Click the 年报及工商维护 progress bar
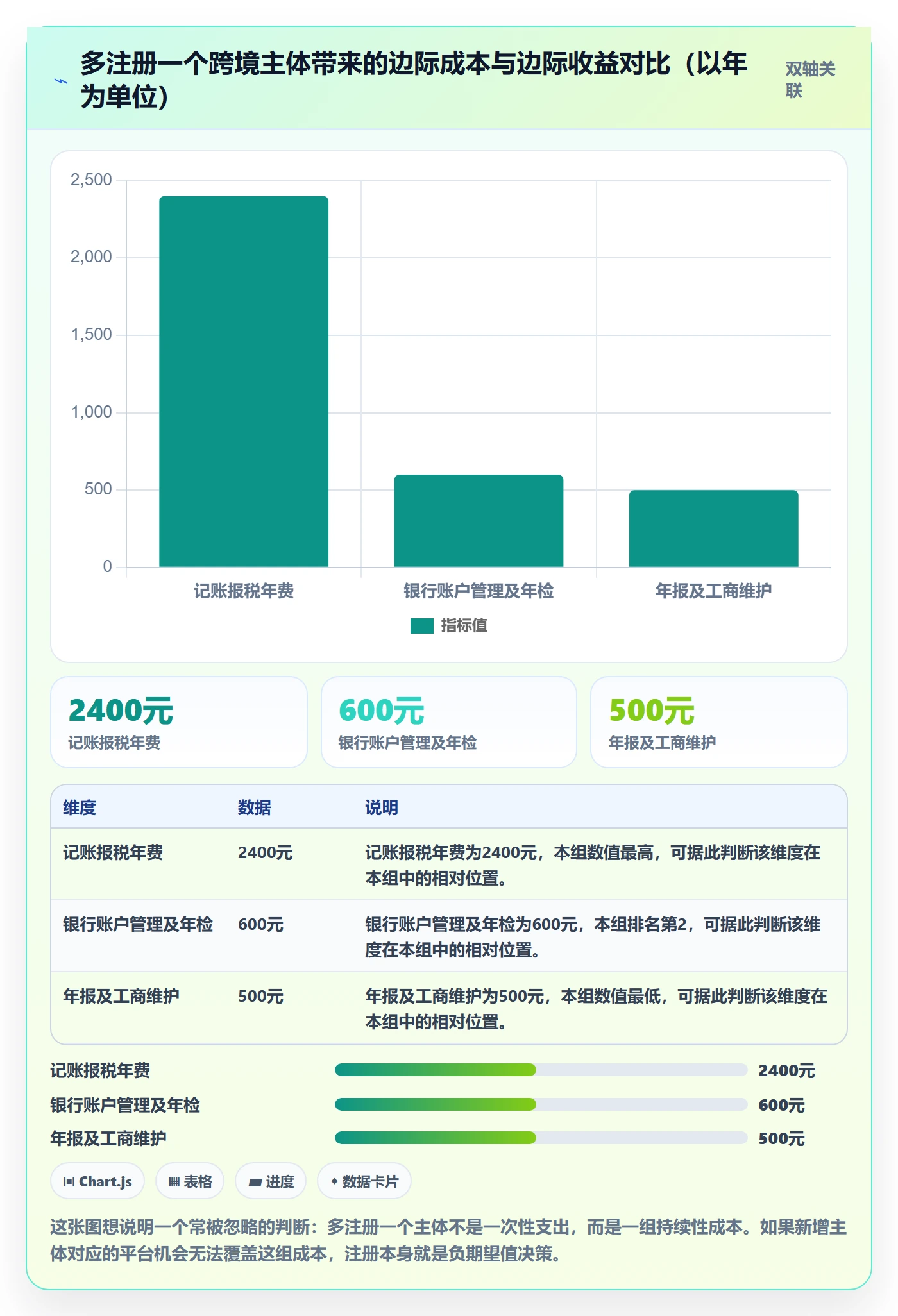The width and height of the screenshot is (898, 1316). [x=541, y=1138]
